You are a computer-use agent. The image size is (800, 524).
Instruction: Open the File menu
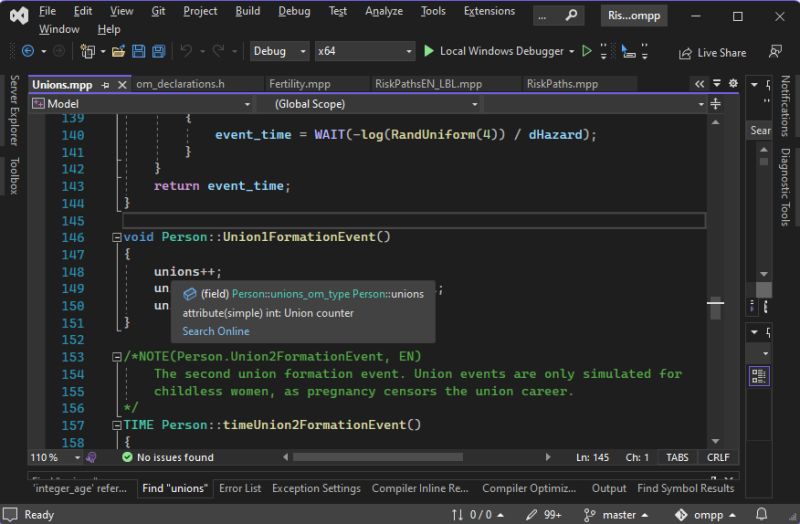click(47, 11)
